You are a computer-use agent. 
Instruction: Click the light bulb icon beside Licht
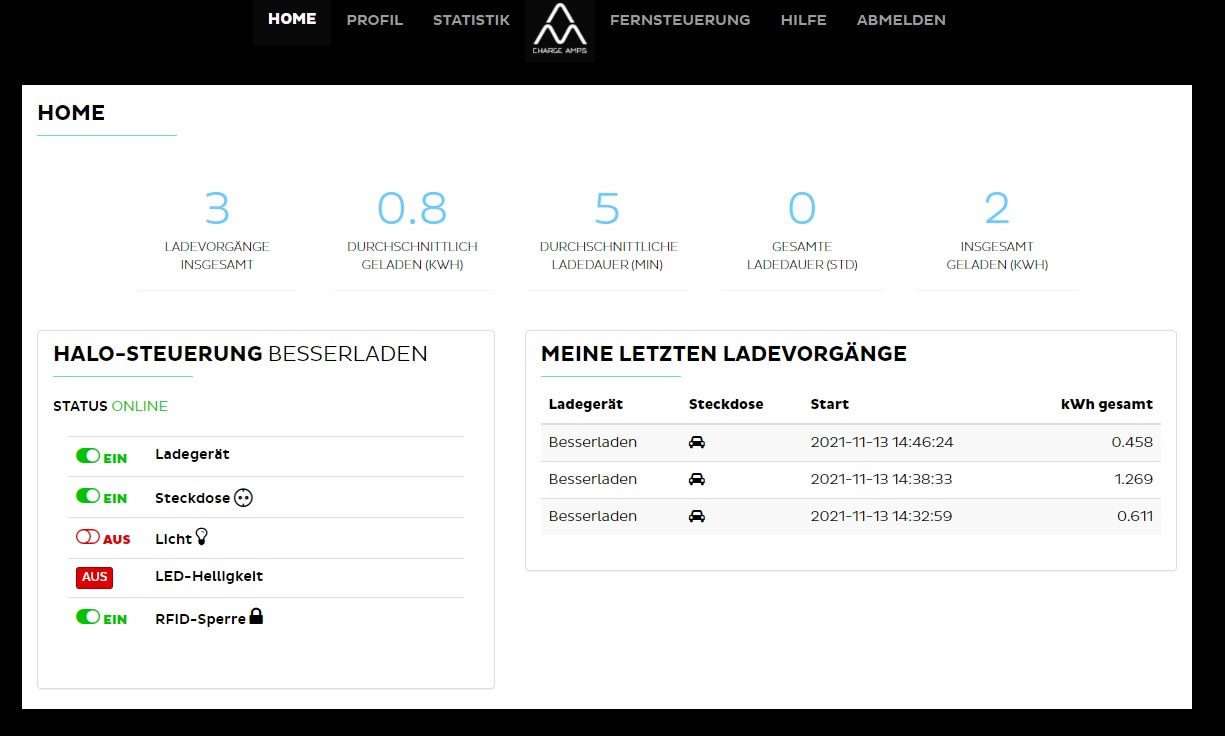[202, 537]
